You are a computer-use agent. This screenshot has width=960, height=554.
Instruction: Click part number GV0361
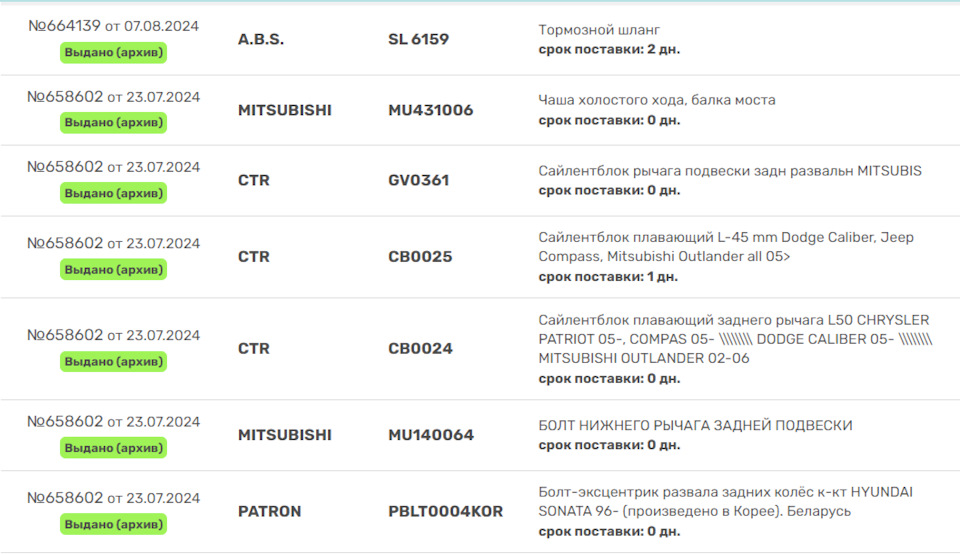(418, 180)
